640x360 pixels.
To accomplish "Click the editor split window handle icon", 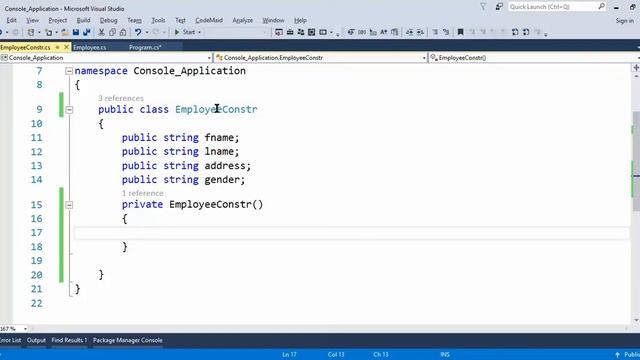I will (x=636, y=67).
